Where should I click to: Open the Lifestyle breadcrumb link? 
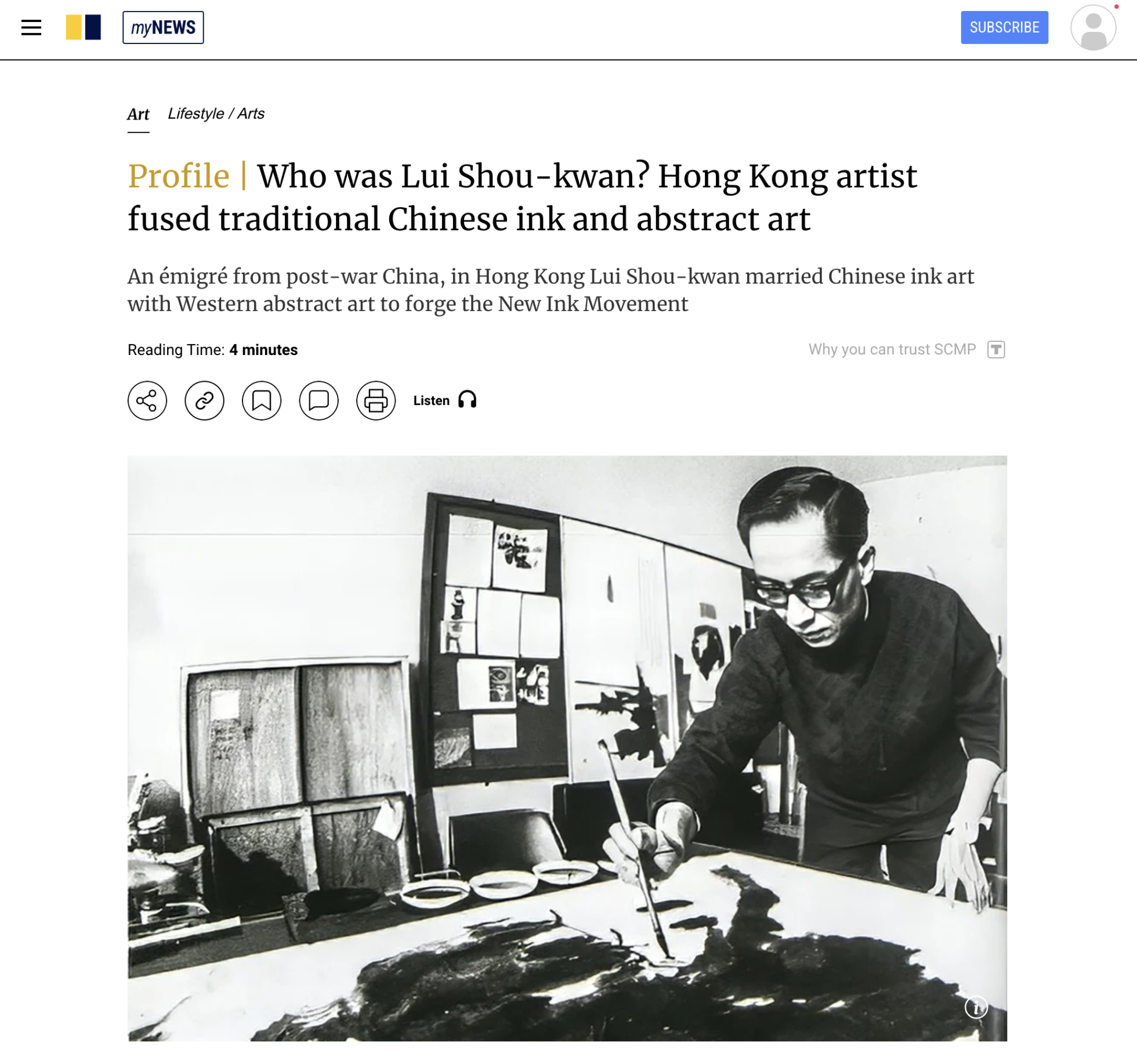pyautogui.click(x=195, y=114)
